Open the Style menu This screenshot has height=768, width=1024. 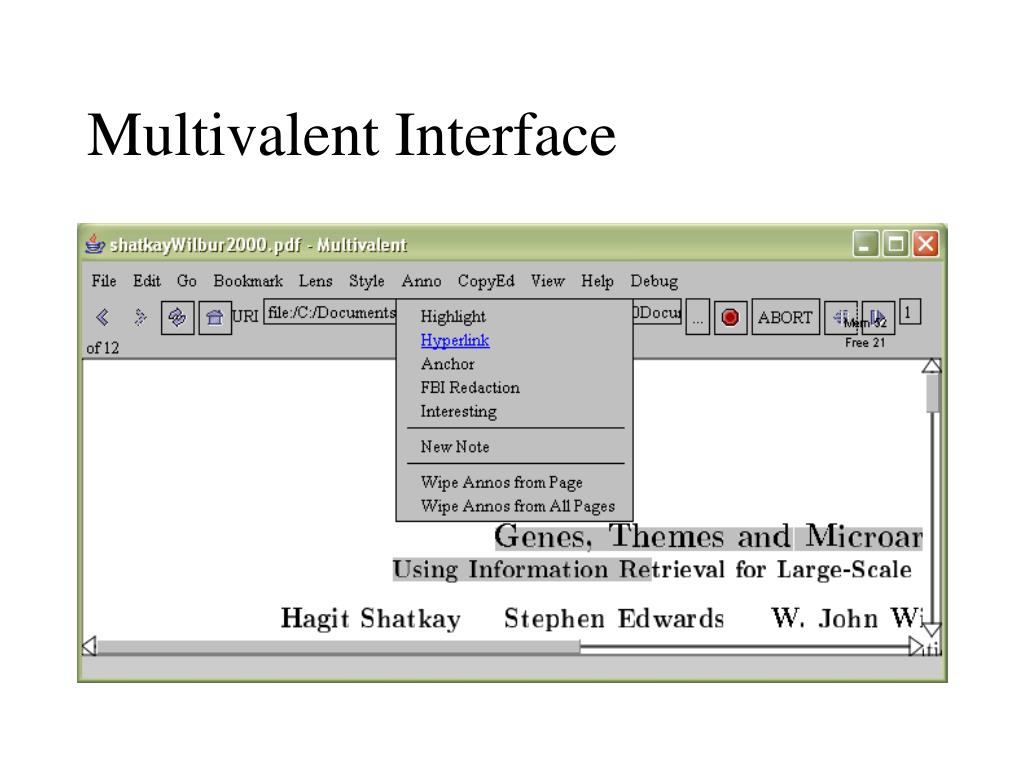[x=366, y=281]
